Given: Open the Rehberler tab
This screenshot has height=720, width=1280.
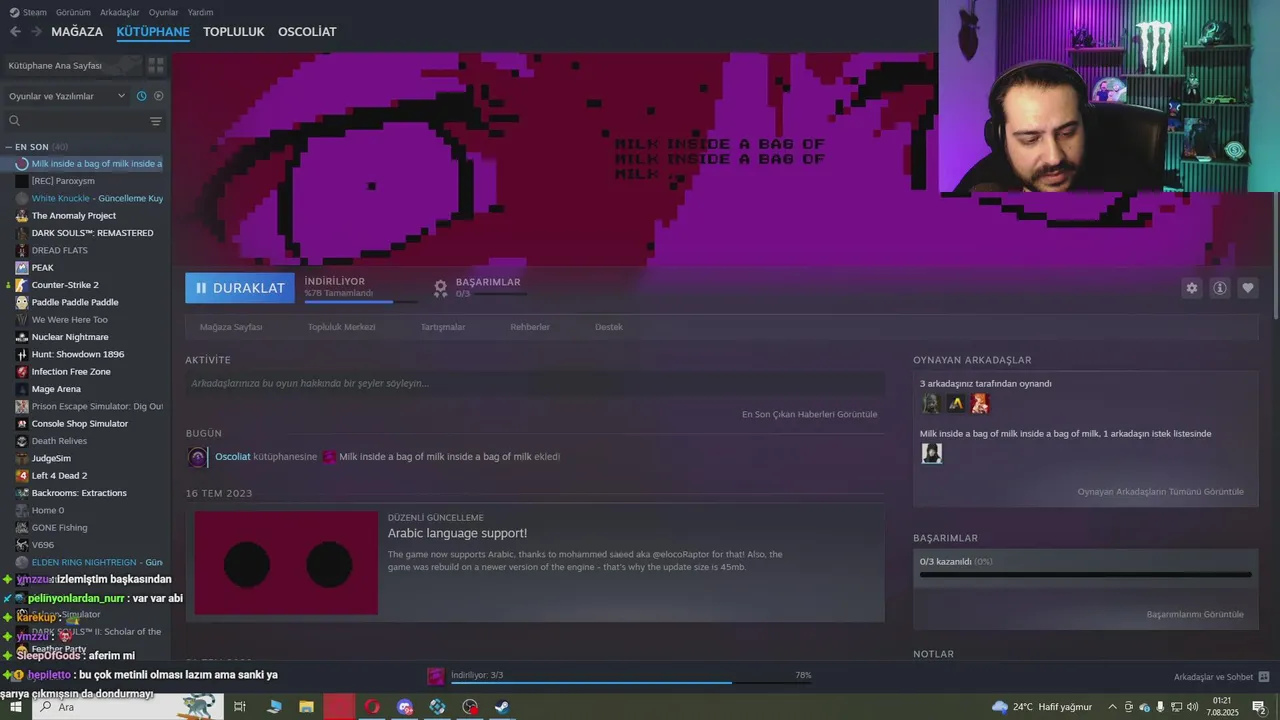Looking at the screenshot, I should click(530, 327).
